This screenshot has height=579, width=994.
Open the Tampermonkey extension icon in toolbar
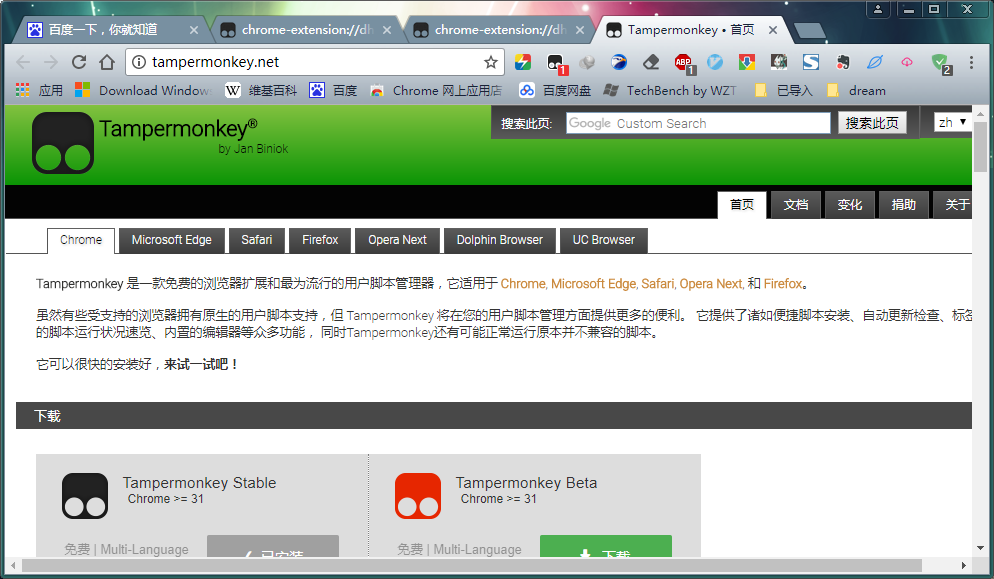(555, 62)
